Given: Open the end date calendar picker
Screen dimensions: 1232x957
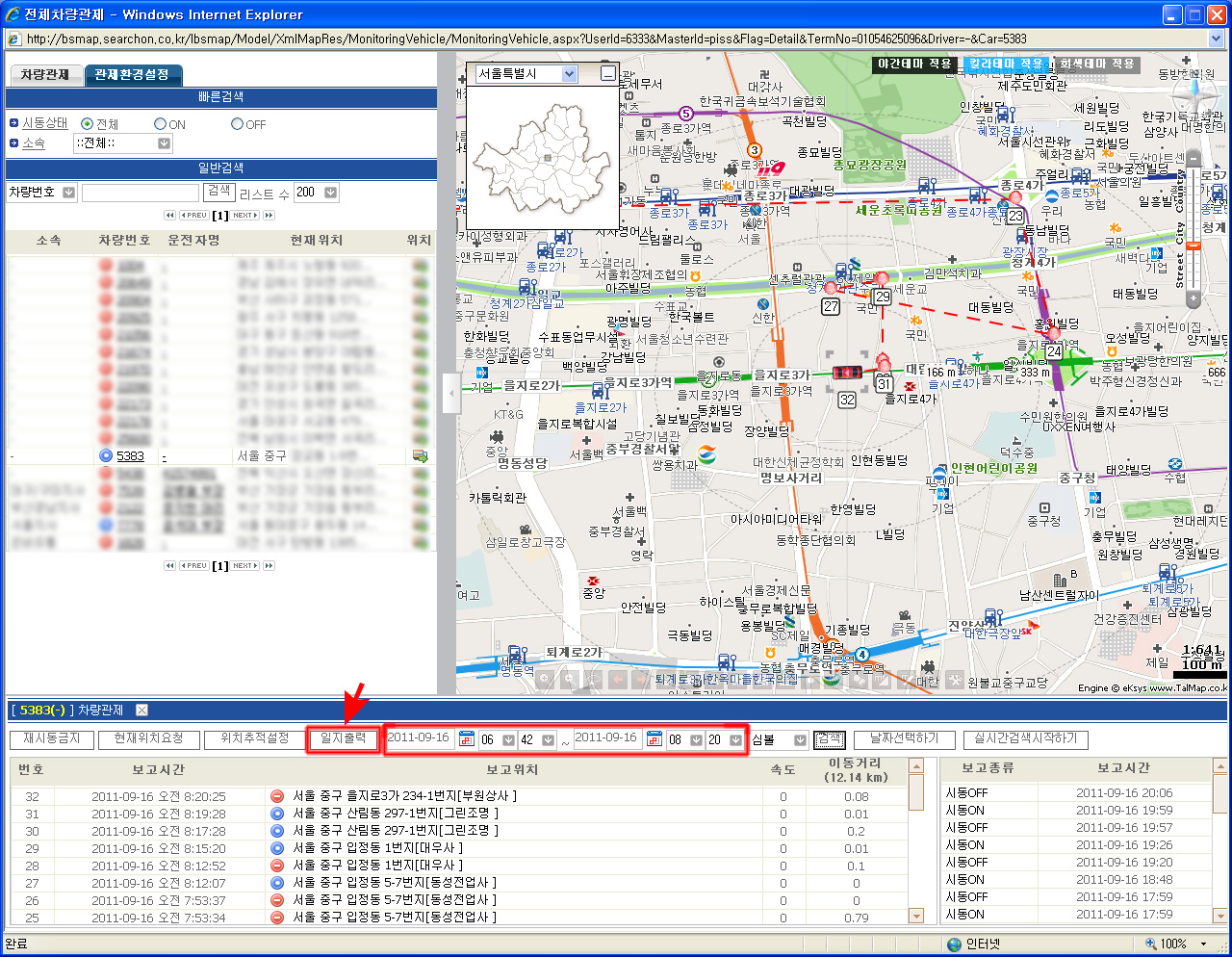Looking at the screenshot, I should [x=654, y=739].
